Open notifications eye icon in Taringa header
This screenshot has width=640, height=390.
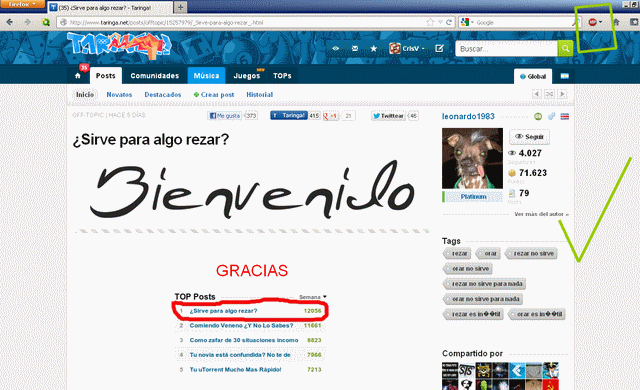coord(336,49)
